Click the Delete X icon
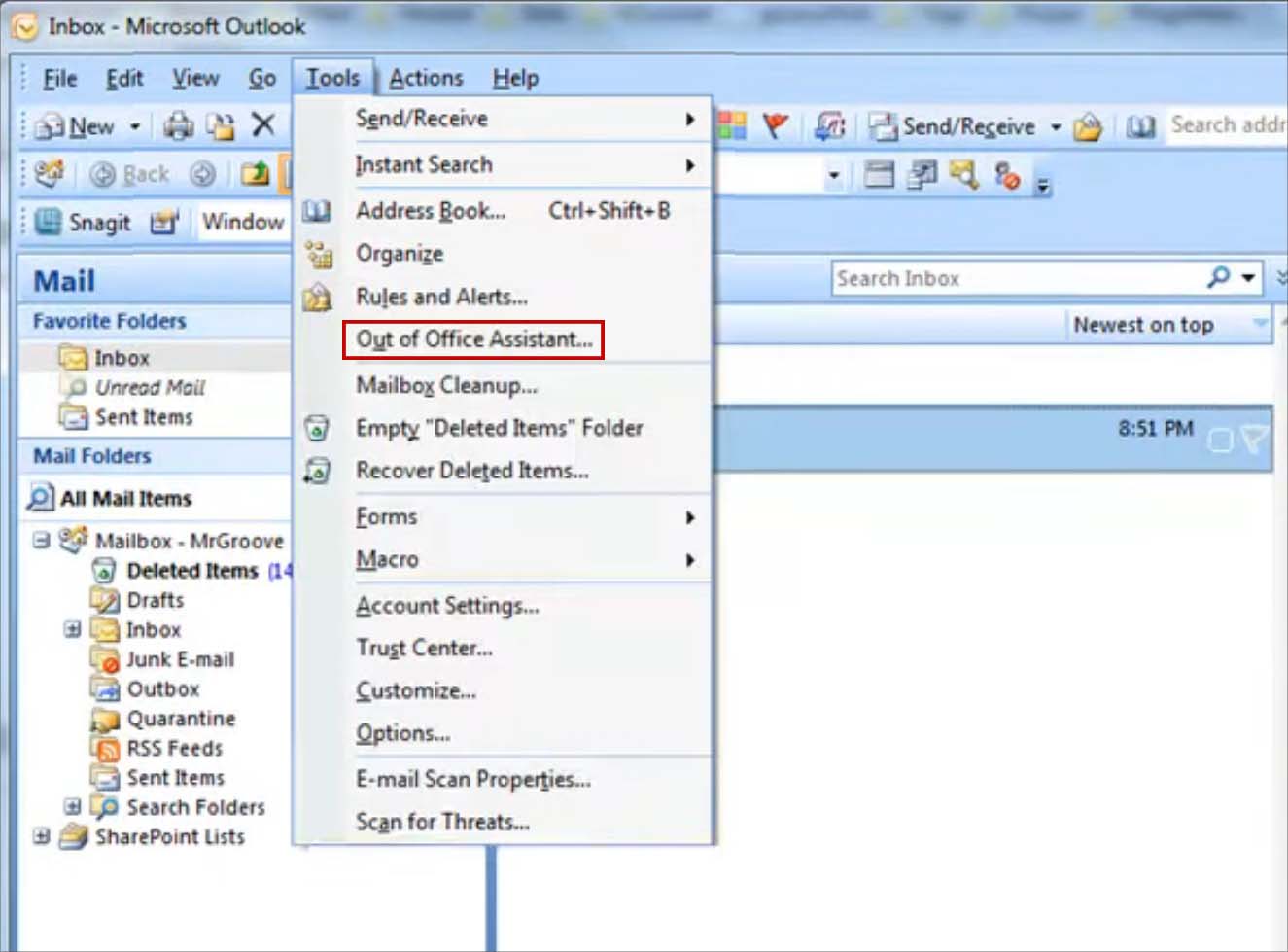 click(x=263, y=124)
